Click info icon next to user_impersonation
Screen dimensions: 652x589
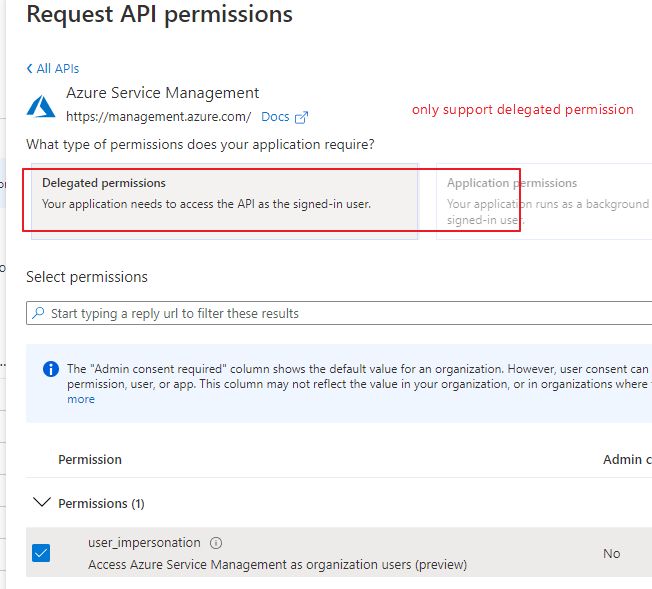pyautogui.click(x=216, y=543)
